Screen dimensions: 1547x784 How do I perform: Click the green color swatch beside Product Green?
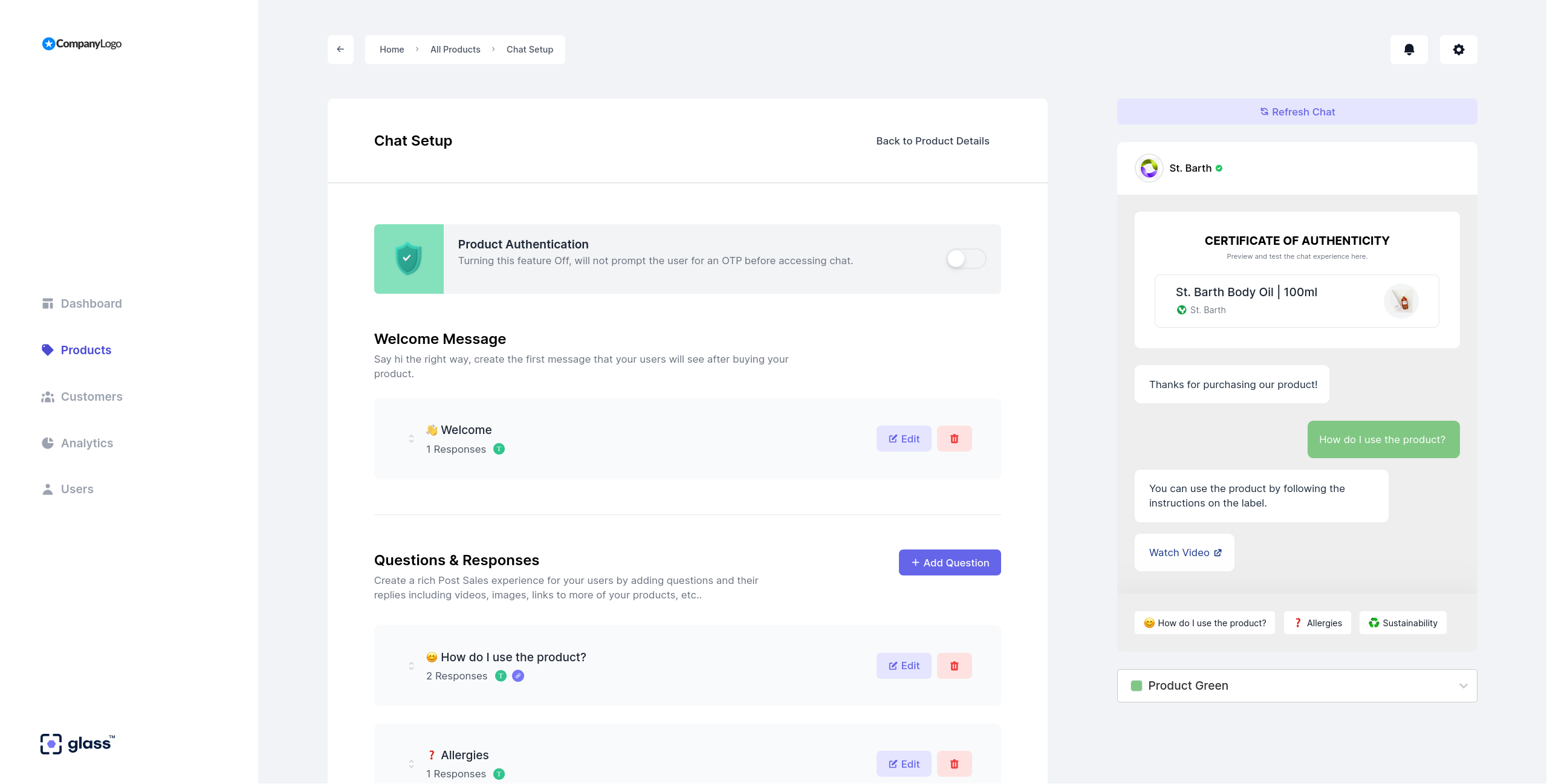click(x=1137, y=685)
